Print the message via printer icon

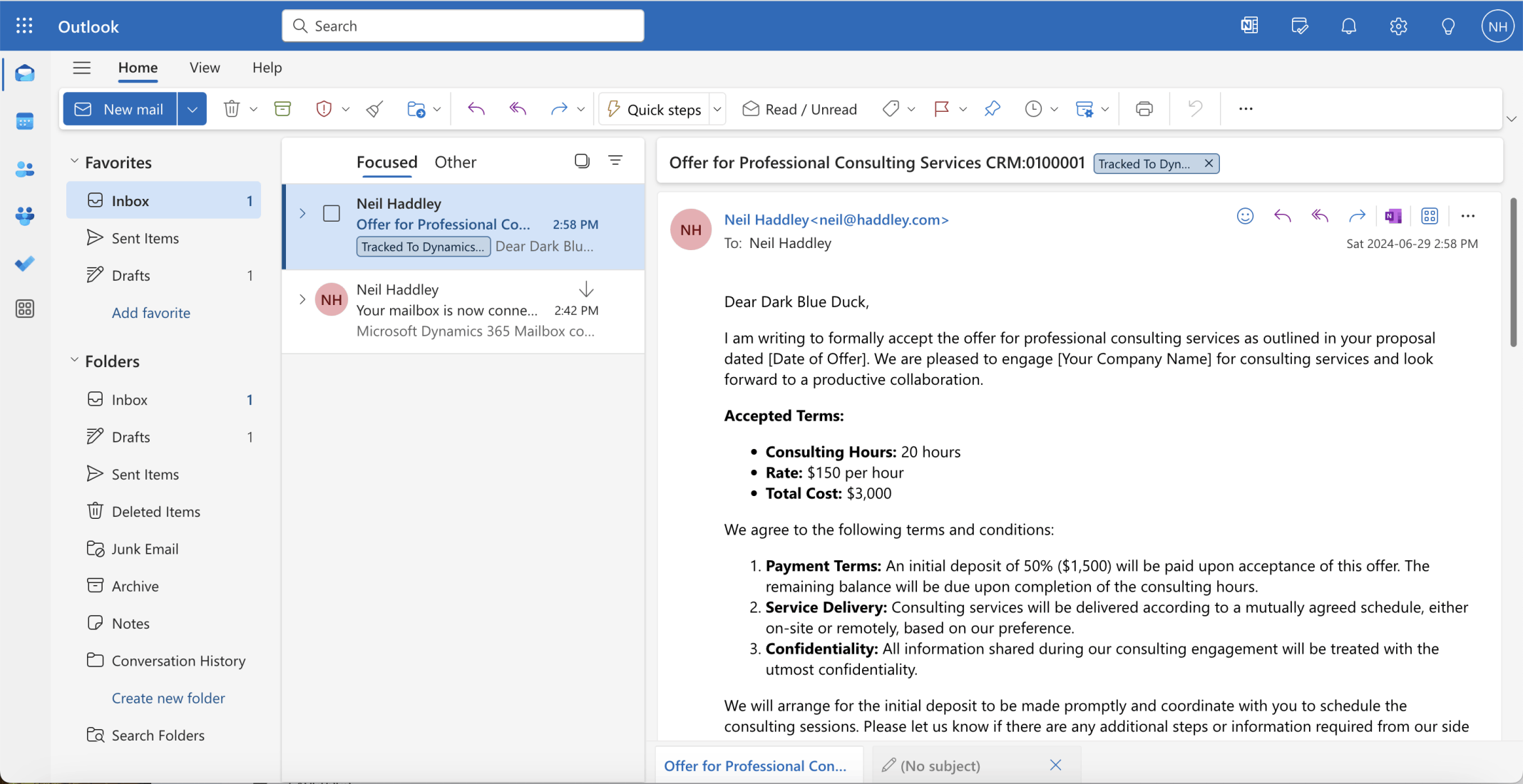click(x=1144, y=108)
